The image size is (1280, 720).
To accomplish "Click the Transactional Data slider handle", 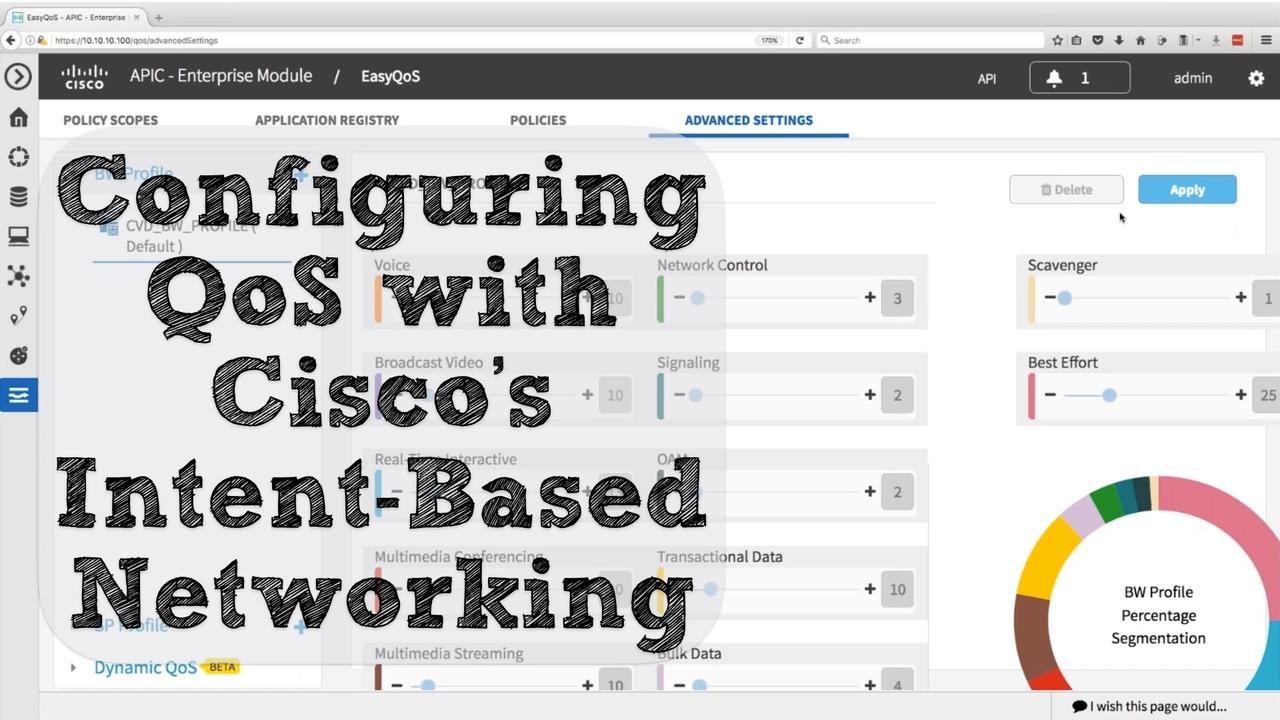I will point(710,589).
